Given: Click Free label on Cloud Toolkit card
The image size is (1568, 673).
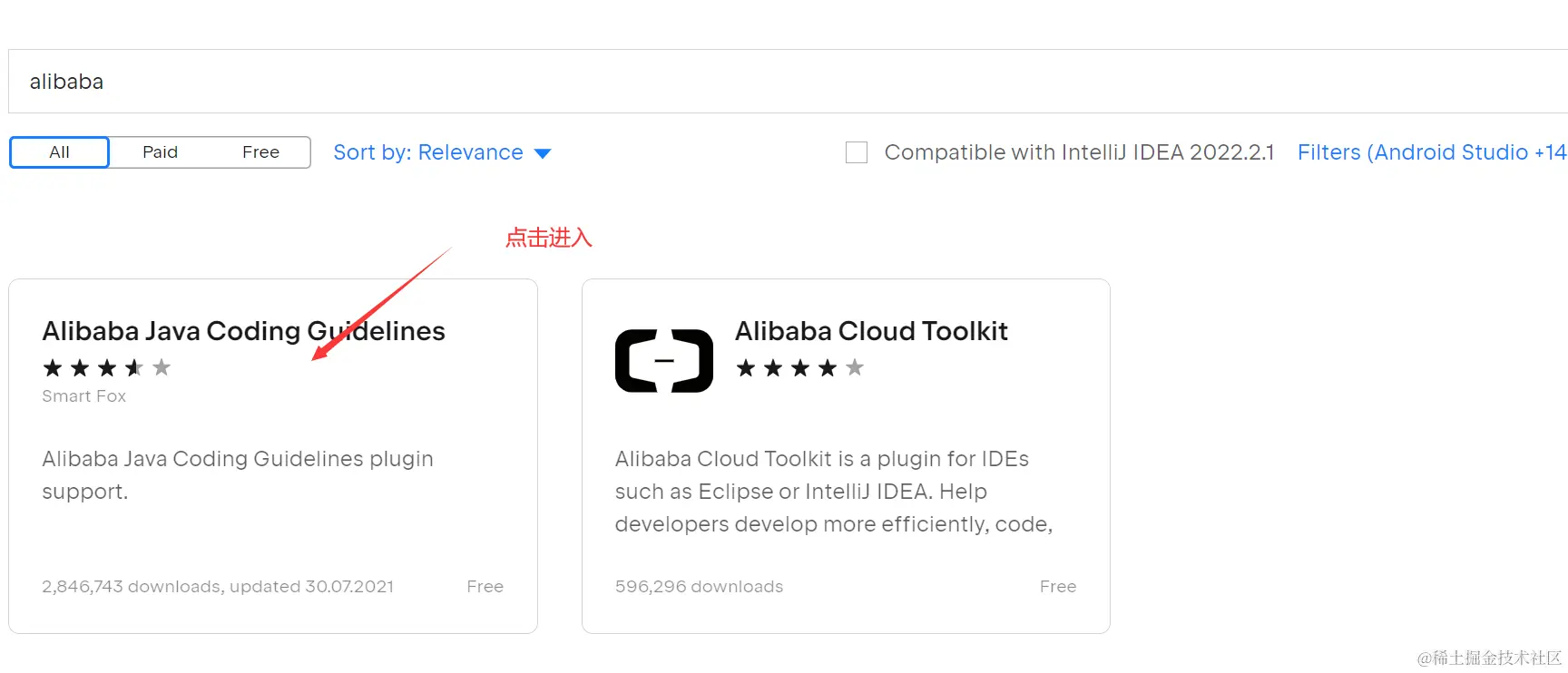Looking at the screenshot, I should click(1057, 587).
